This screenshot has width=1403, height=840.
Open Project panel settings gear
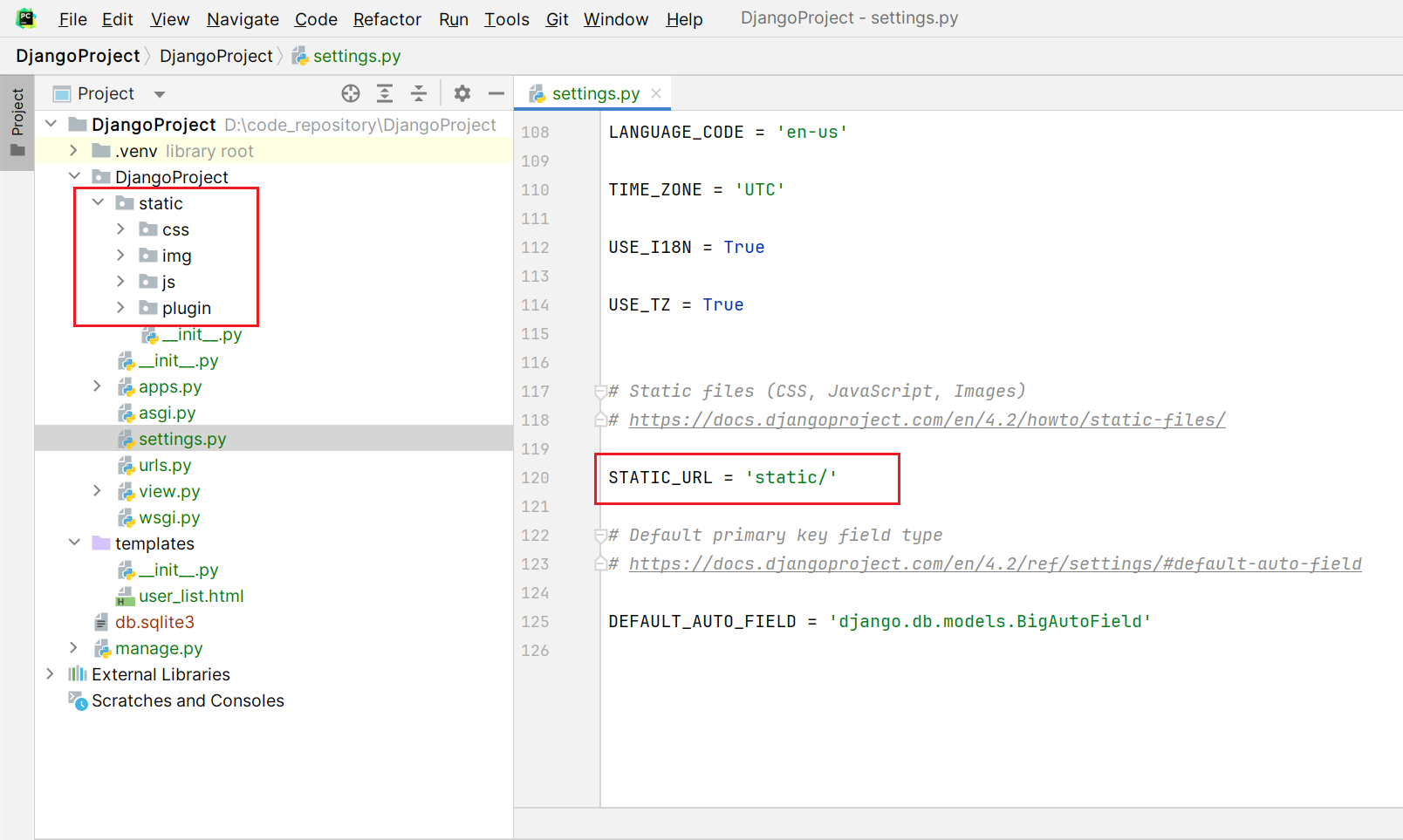click(462, 93)
